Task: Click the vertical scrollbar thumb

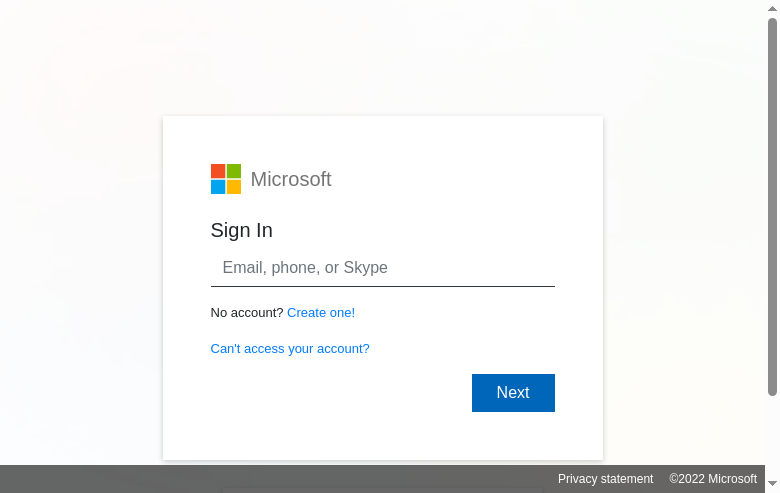Action: 772,207
